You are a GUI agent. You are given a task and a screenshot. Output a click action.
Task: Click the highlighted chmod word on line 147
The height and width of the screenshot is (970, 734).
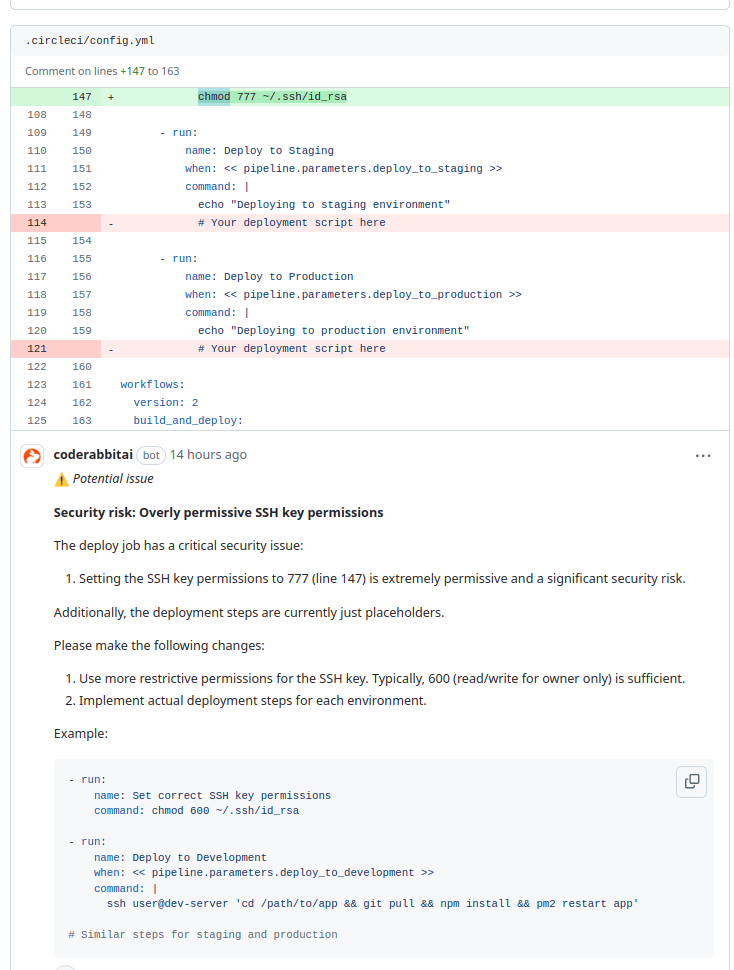coord(213,97)
